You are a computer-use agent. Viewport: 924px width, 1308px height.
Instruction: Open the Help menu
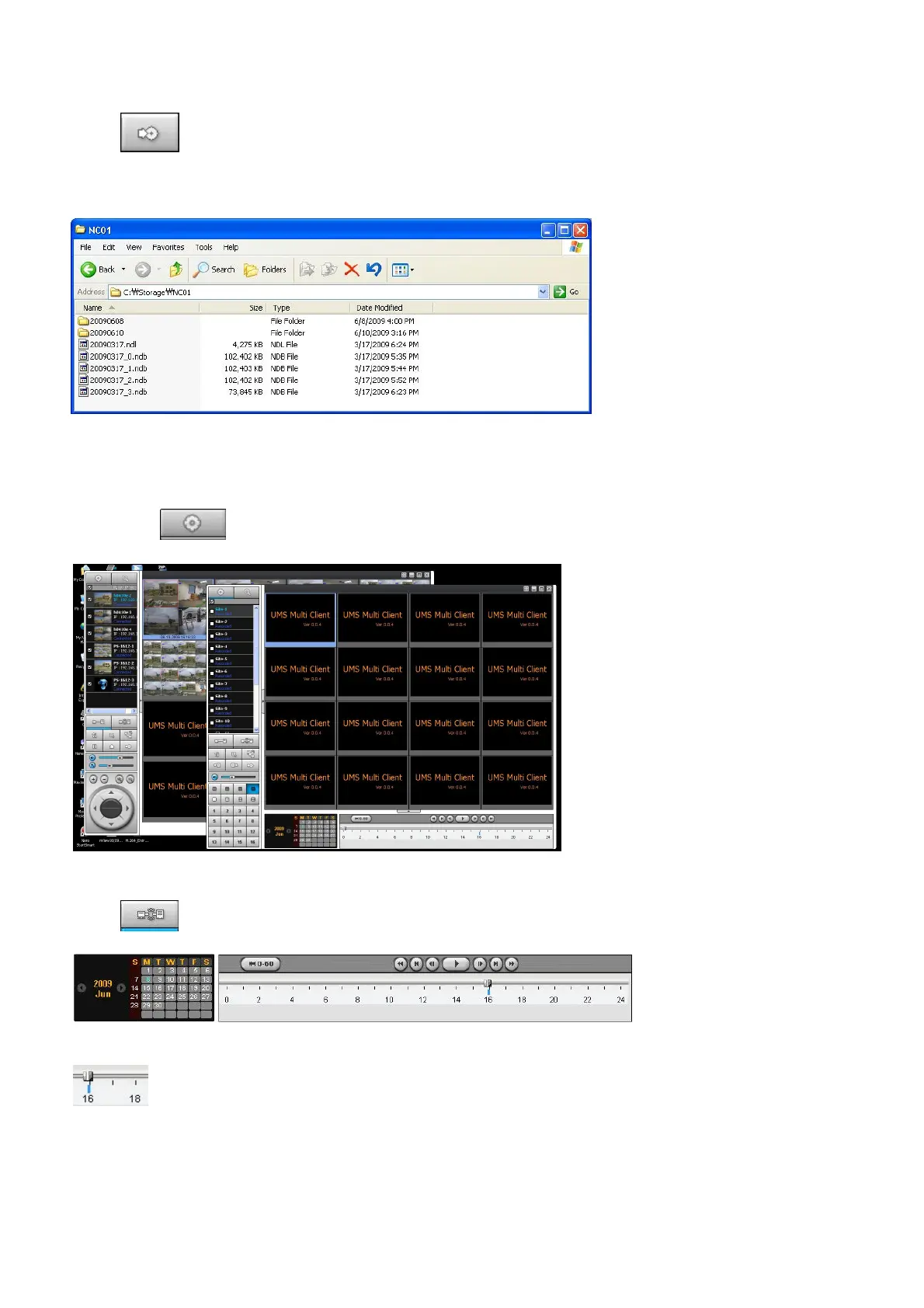231,248
